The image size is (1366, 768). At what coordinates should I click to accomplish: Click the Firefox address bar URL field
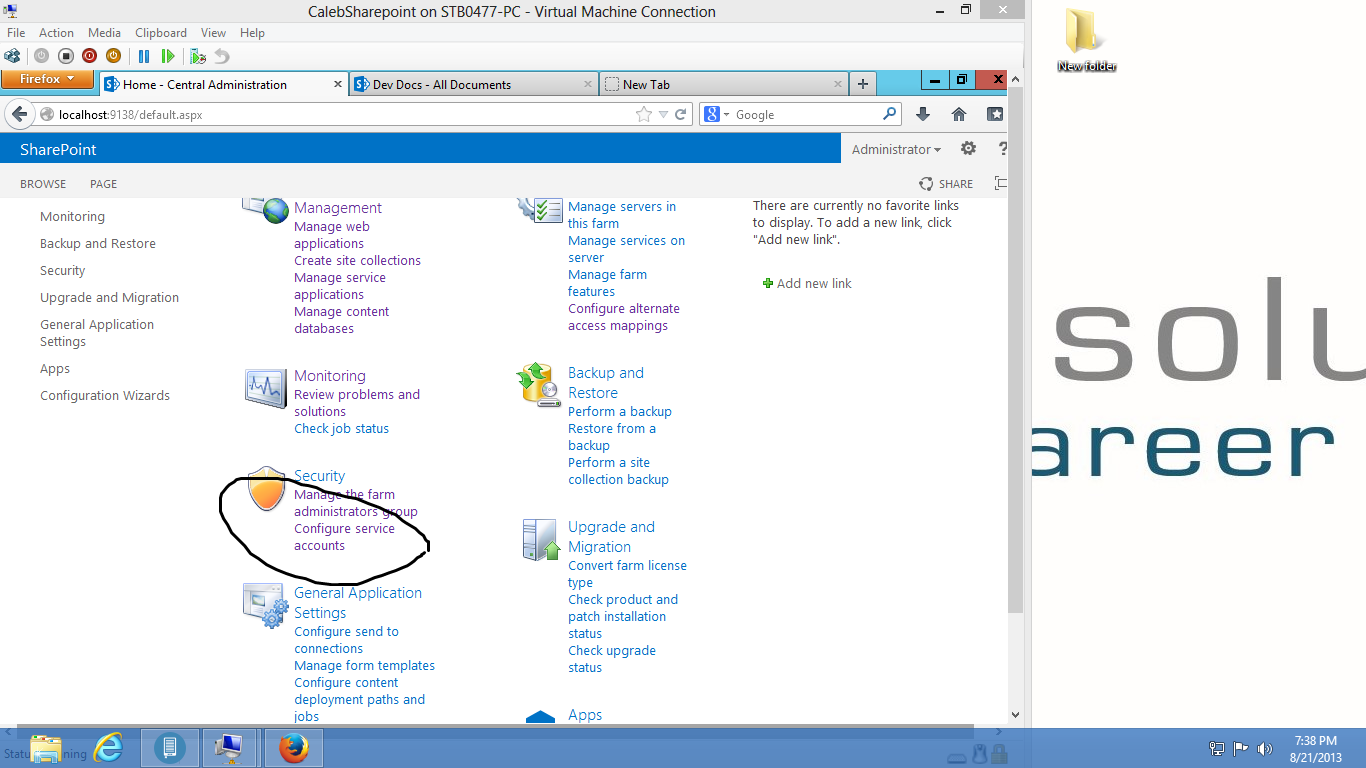(340, 115)
